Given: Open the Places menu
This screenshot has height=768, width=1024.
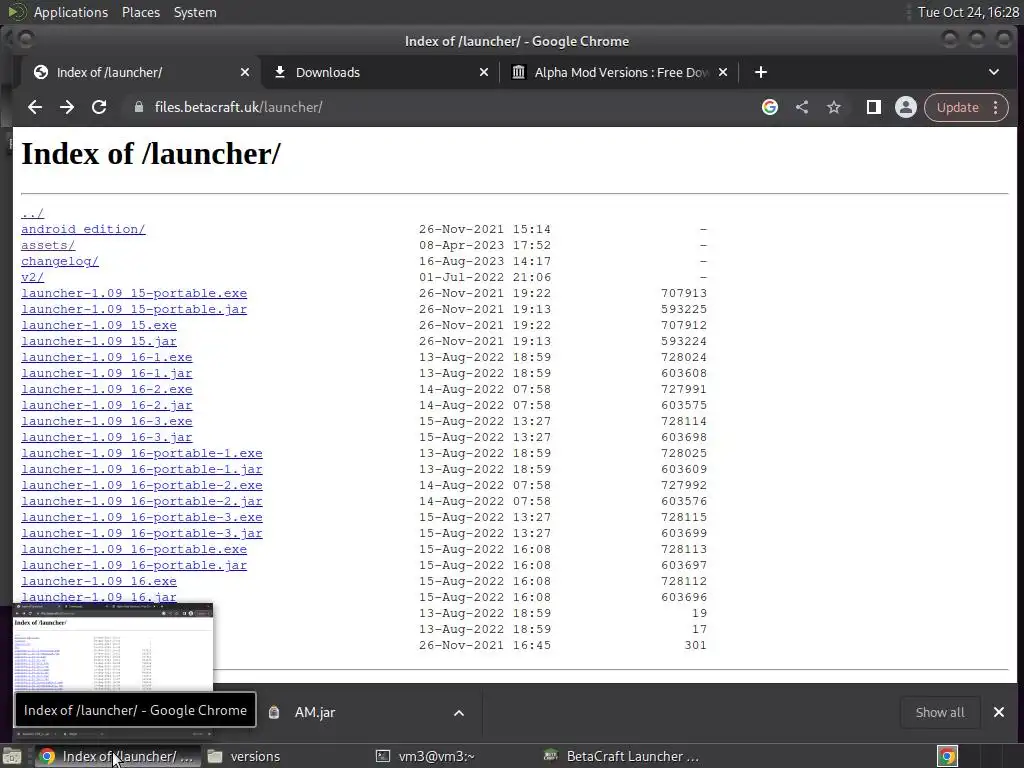Looking at the screenshot, I should pyautogui.click(x=140, y=12).
